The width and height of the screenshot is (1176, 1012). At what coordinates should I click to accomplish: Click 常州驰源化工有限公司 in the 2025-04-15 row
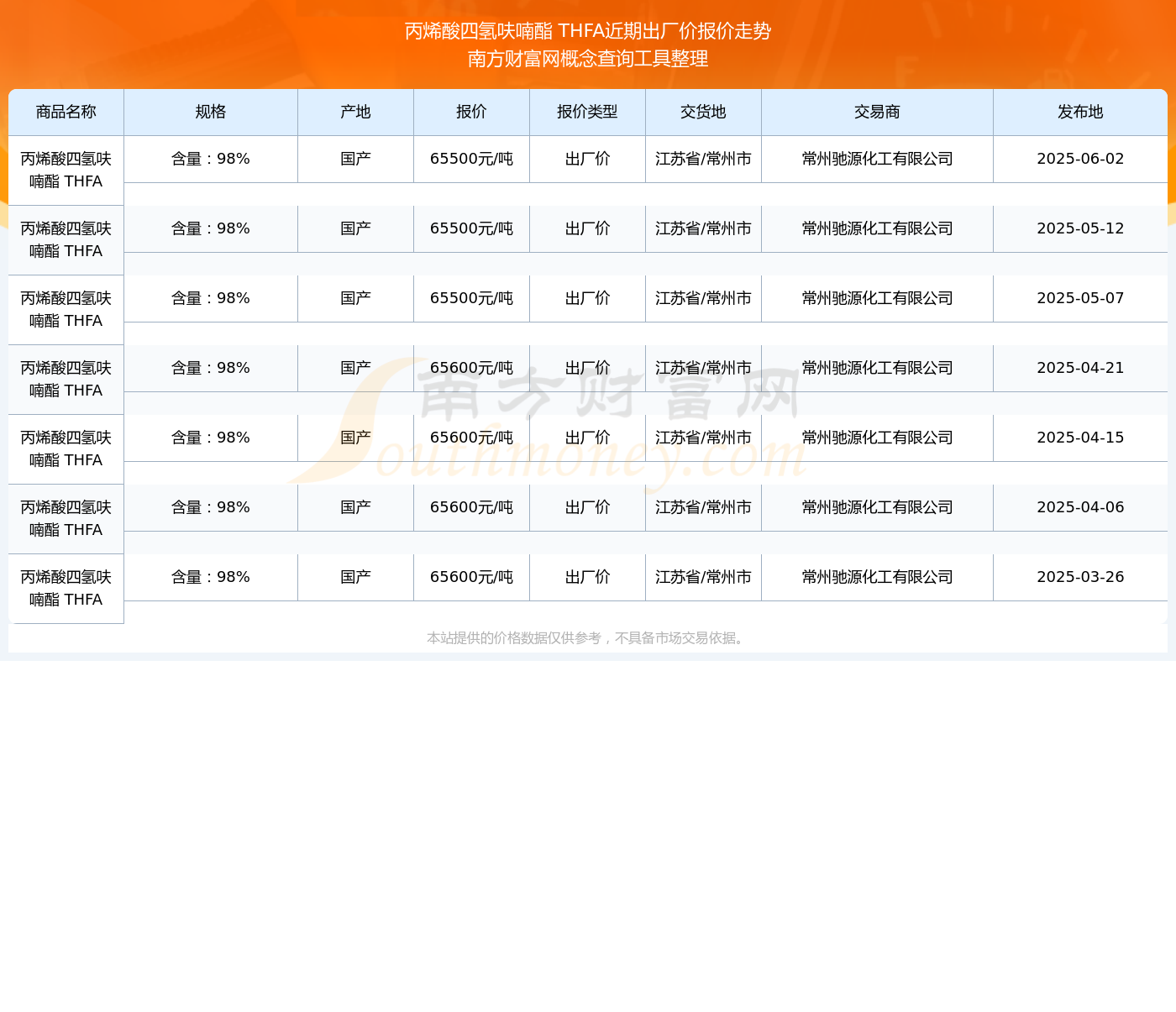tap(877, 438)
